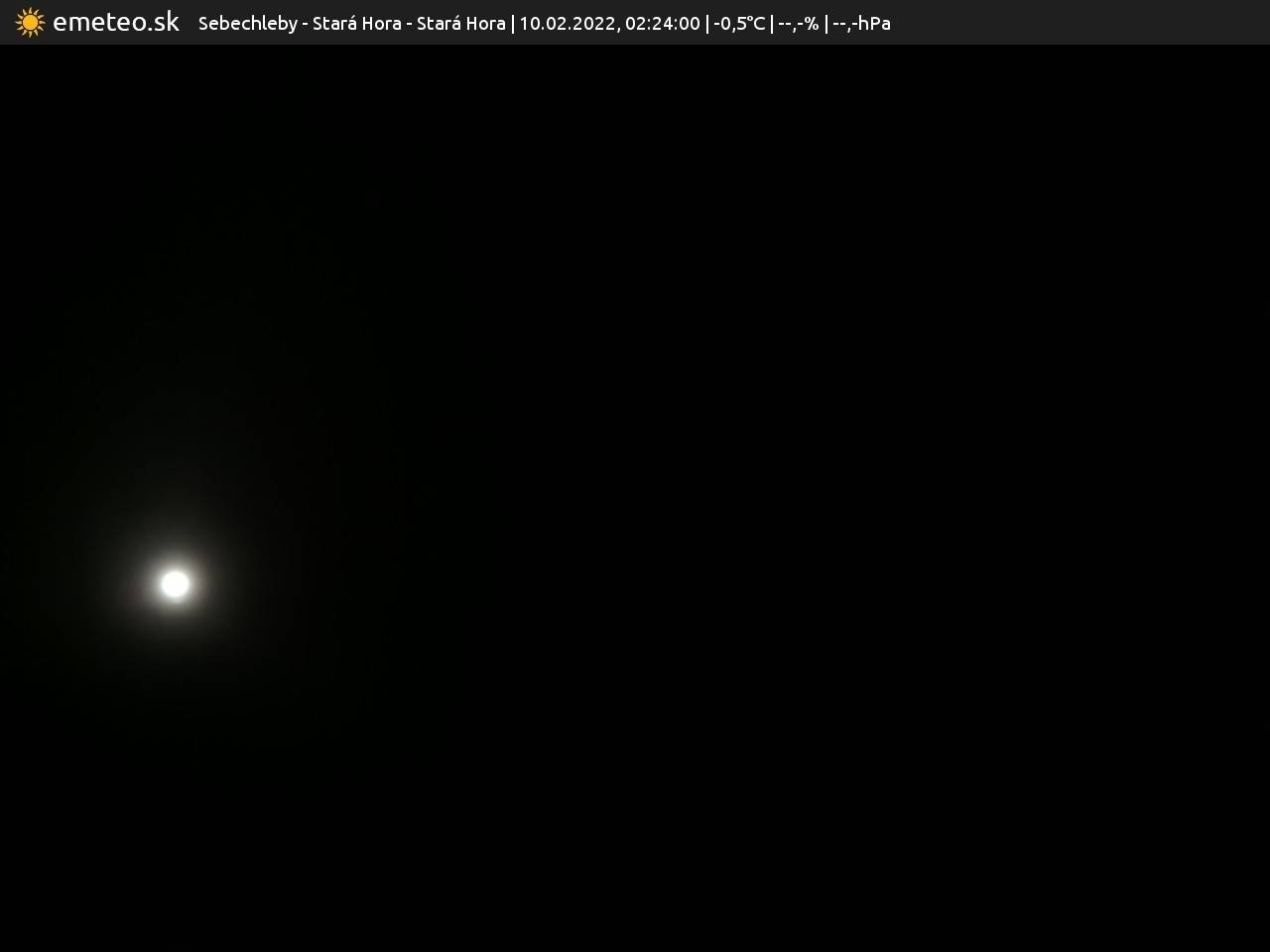Click the pressure reading --,-hPa

point(861,23)
